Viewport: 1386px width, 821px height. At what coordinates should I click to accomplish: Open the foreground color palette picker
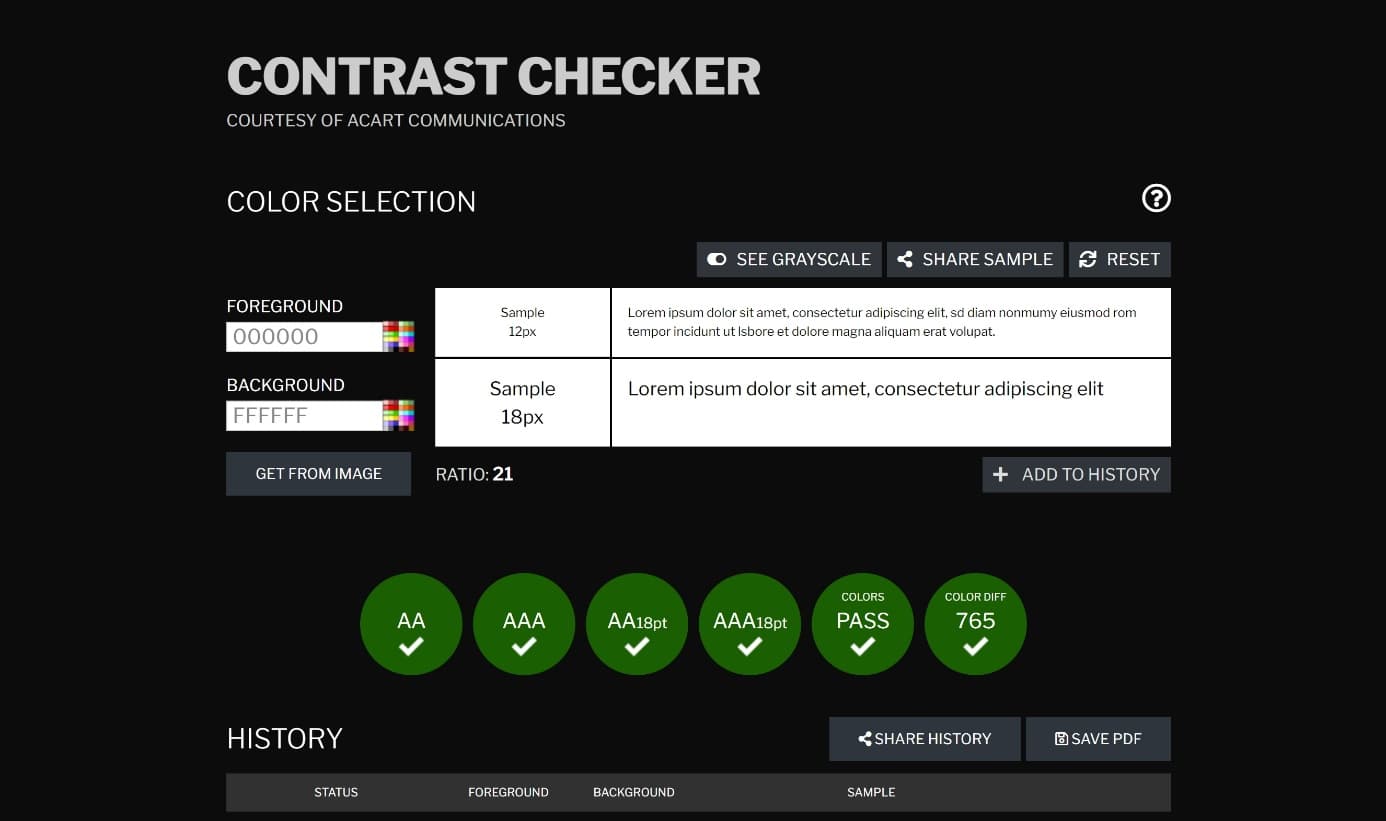click(x=398, y=337)
